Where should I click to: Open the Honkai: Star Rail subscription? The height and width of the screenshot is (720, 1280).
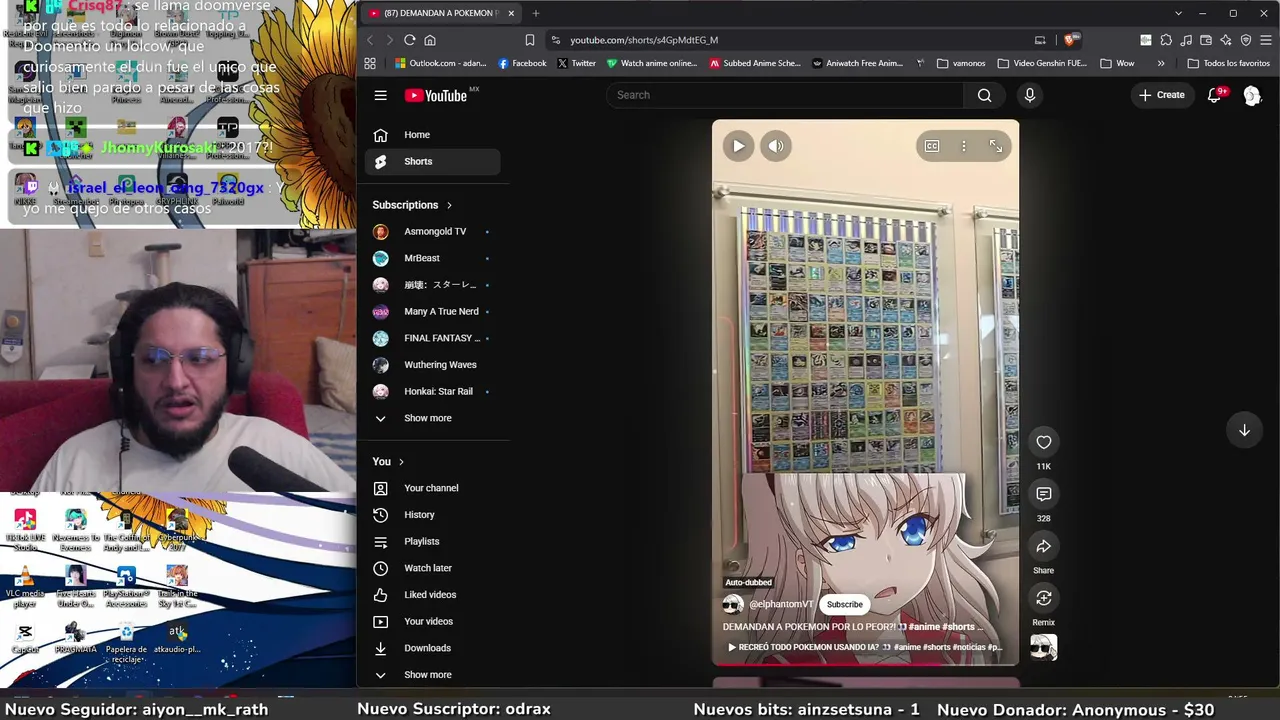[432, 391]
